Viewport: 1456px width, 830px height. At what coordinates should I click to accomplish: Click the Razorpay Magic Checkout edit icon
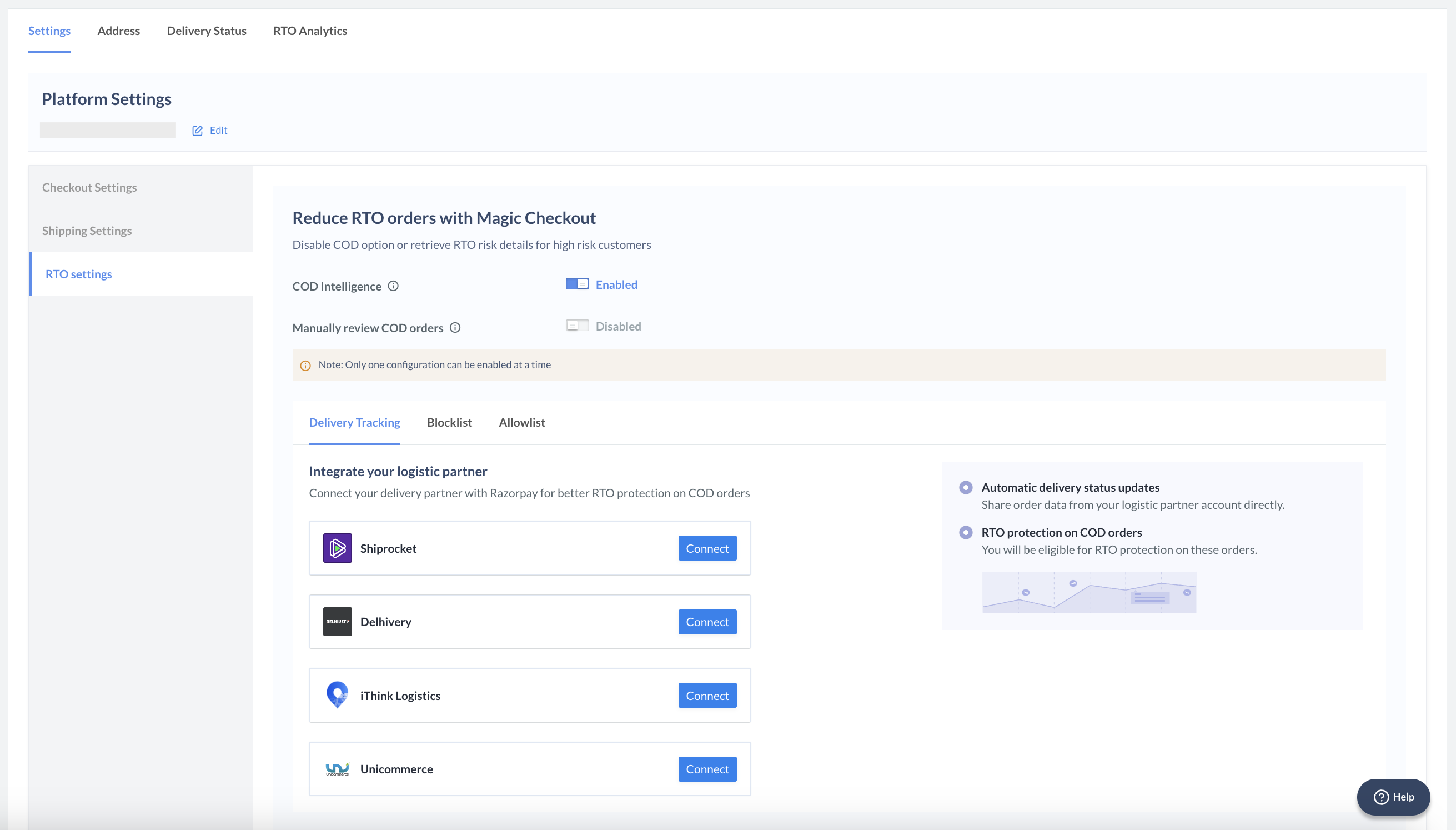coord(198,130)
